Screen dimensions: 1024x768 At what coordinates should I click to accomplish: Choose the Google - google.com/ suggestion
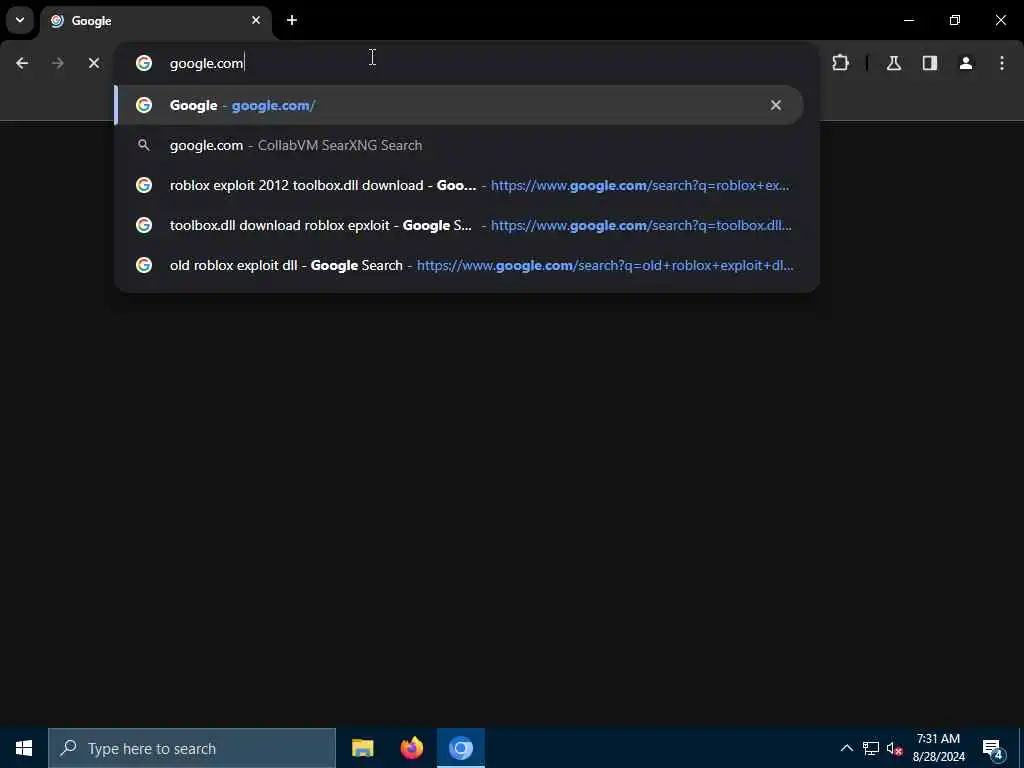point(458,105)
